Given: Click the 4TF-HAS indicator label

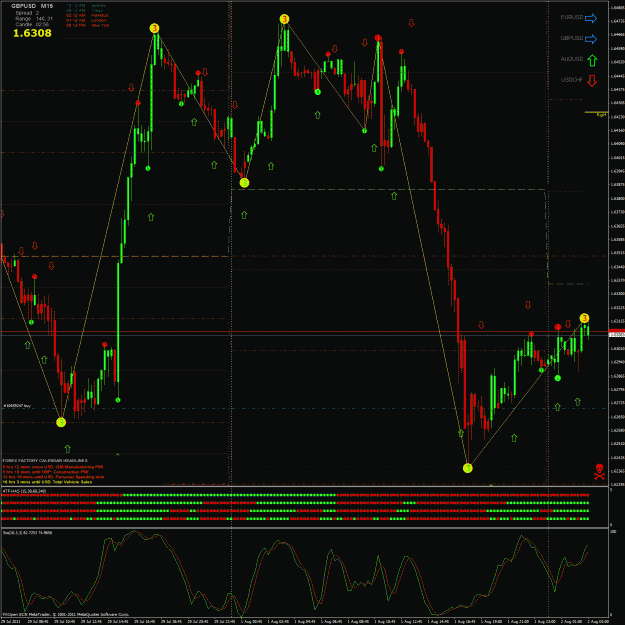Looking at the screenshot, I should coord(24,491).
